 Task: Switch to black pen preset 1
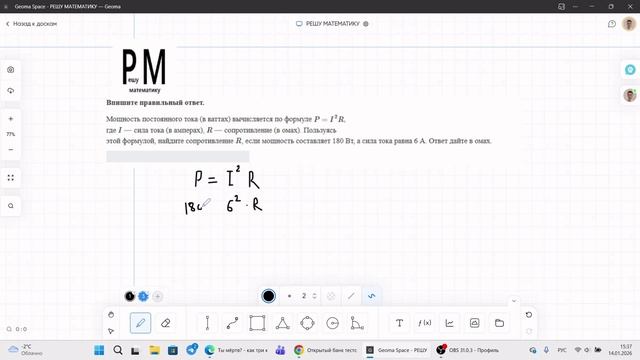point(130,296)
